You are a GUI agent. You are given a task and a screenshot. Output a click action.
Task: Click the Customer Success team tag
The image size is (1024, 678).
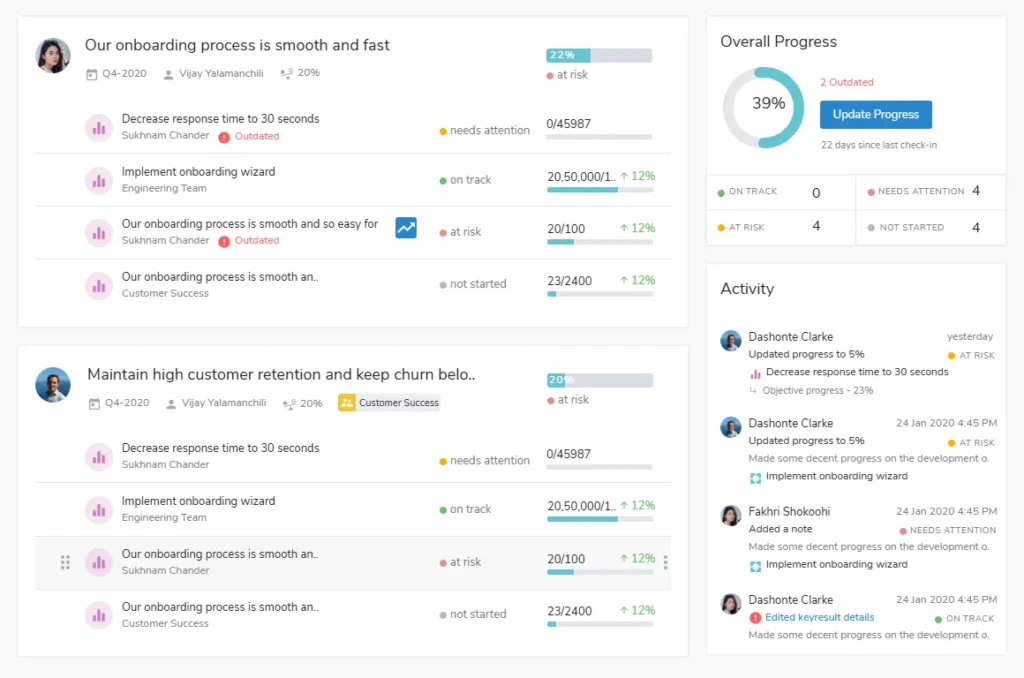point(389,403)
